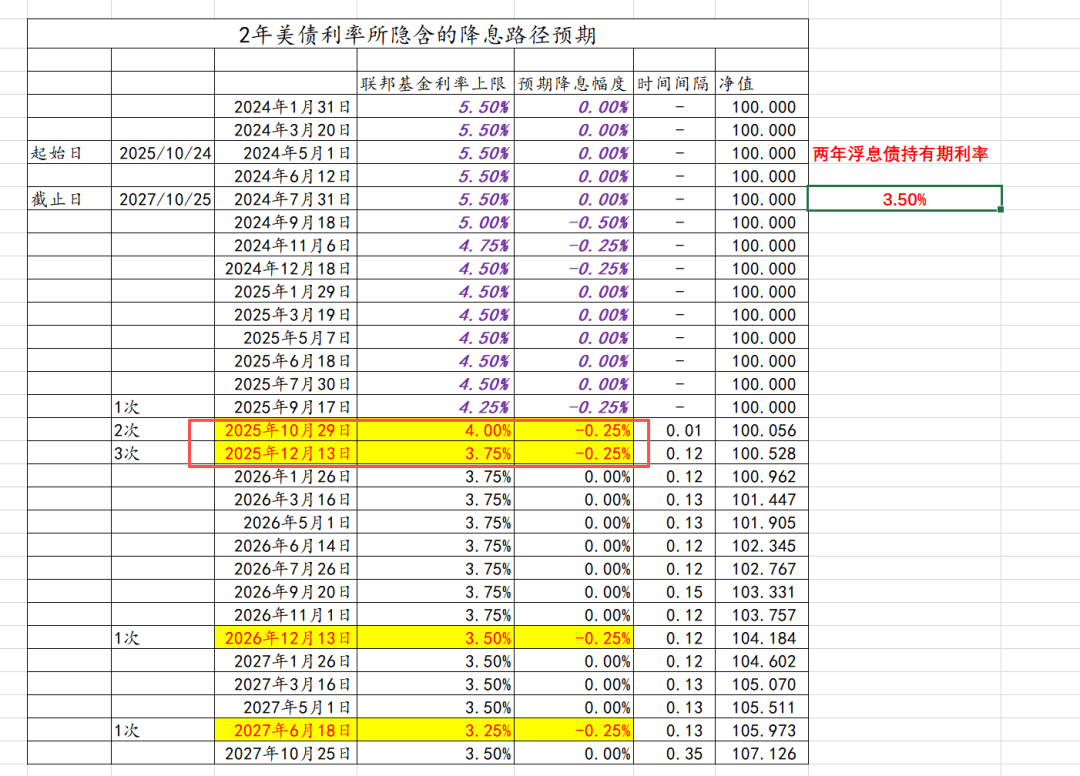
Task: Select the date cell 2026年6月14日
Action: point(285,545)
